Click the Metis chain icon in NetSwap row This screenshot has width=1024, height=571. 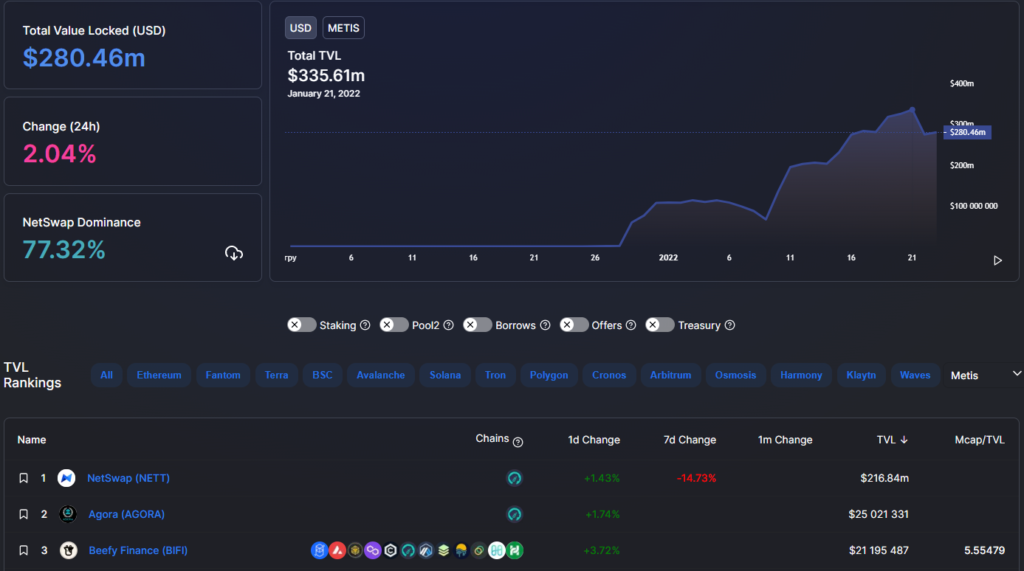tap(515, 478)
